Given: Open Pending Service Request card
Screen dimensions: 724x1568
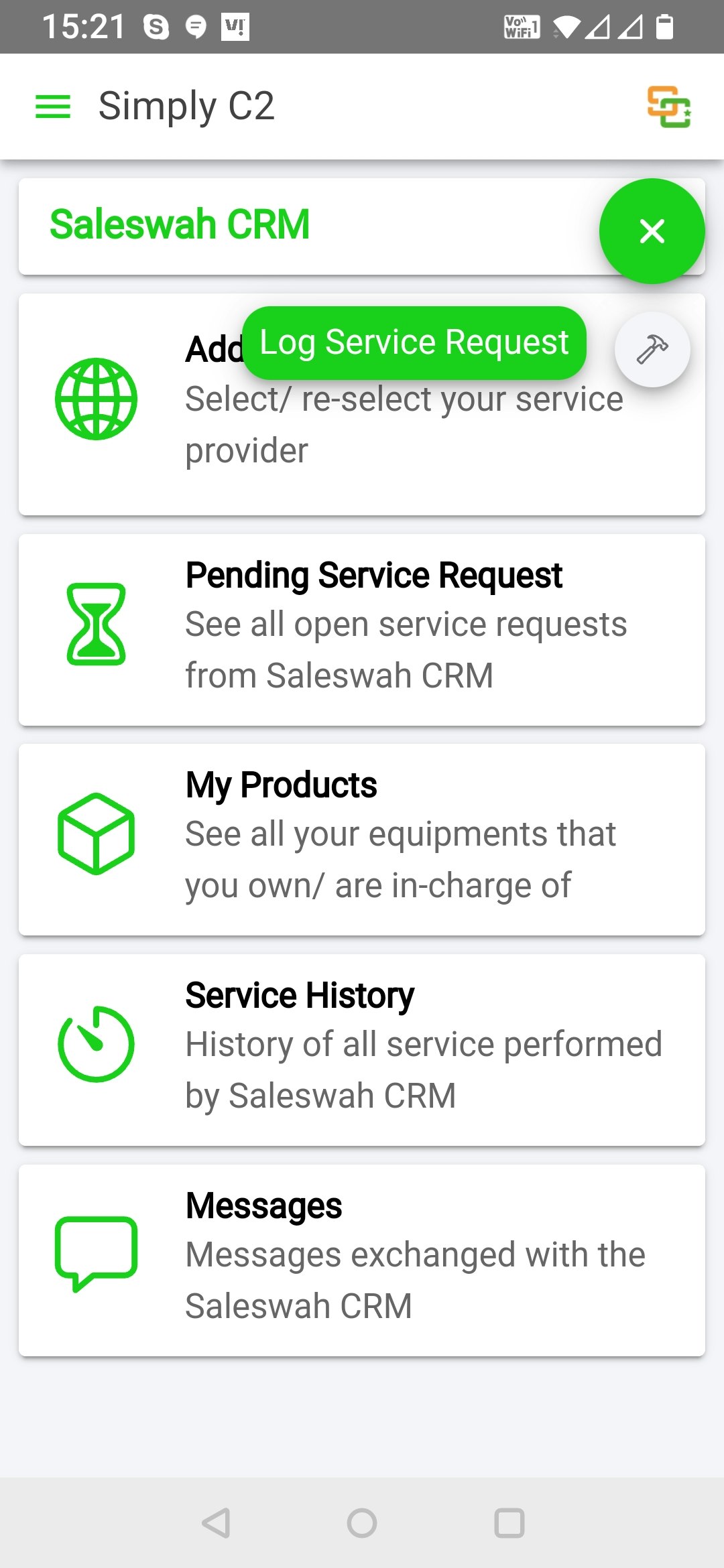Looking at the screenshot, I should click(362, 630).
